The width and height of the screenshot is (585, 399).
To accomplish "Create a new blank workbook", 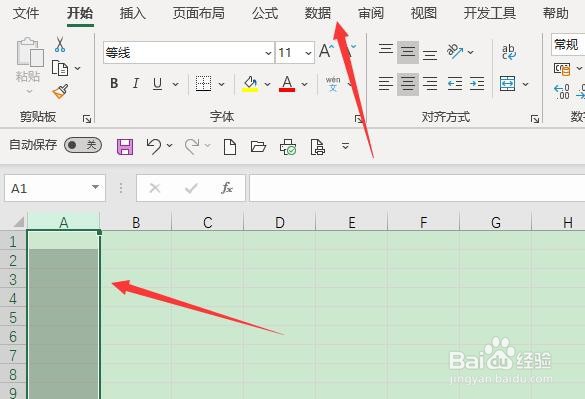I will point(230,147).
